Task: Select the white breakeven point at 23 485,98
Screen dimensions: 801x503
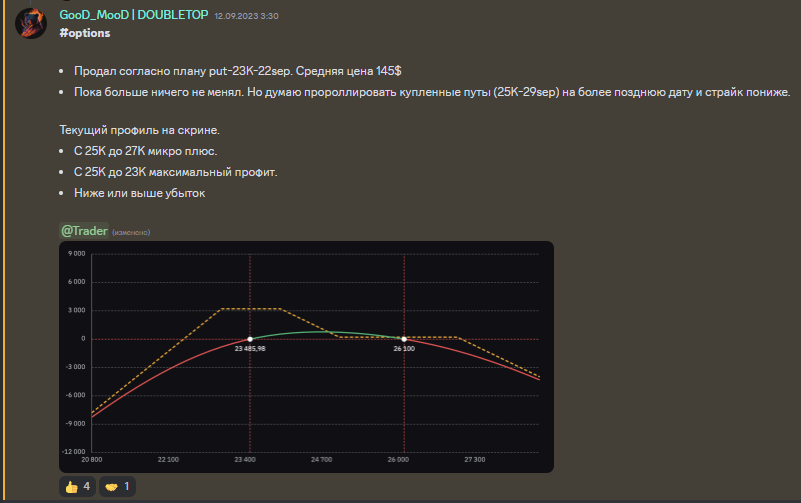Action: pyautogui.click(x=250, y=339)
